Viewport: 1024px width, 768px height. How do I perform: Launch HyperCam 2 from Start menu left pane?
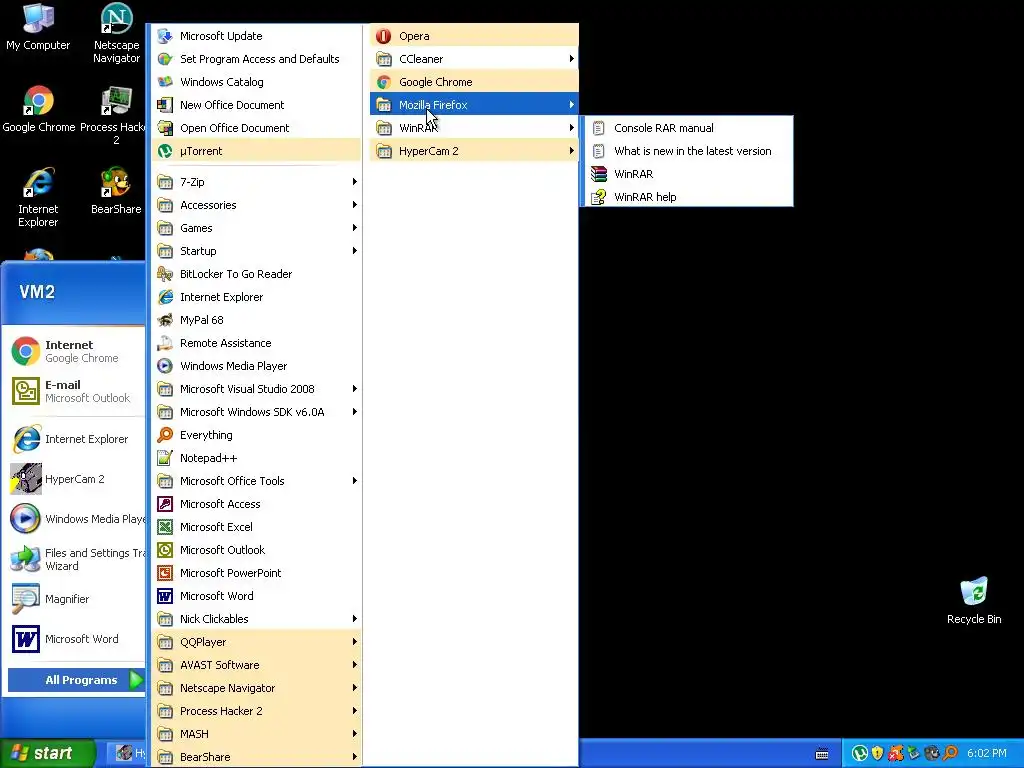click(76, 479)
